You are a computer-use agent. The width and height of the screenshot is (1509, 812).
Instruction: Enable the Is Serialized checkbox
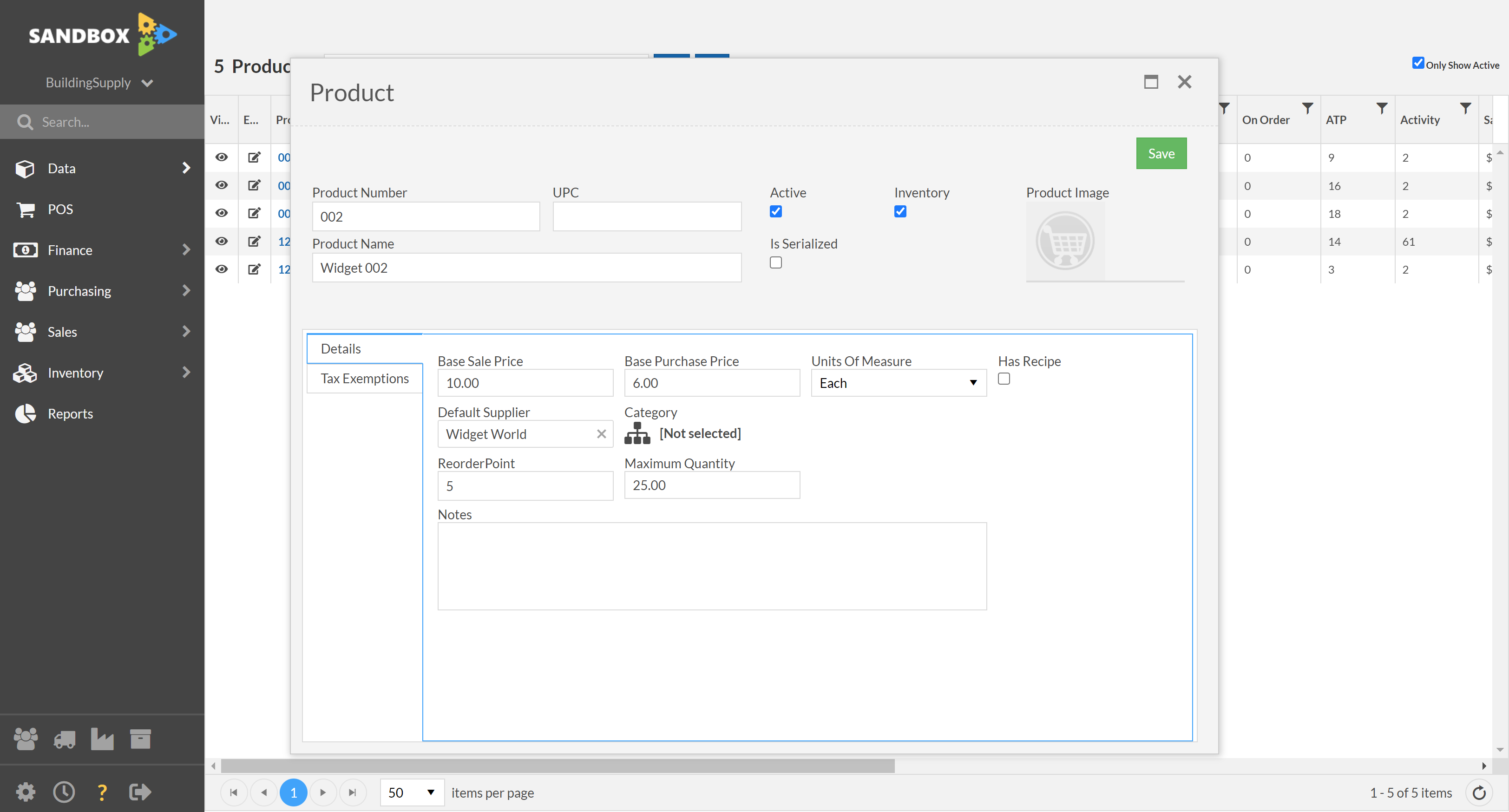pyautogui.click(x=776, y=262)
